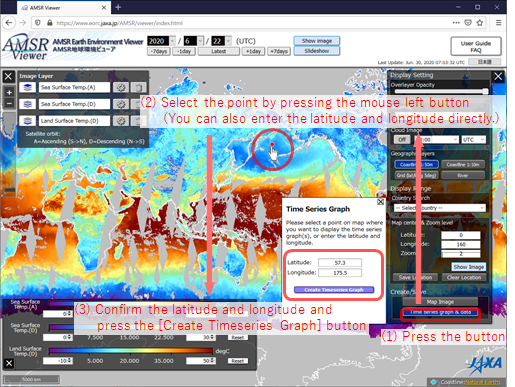Toggle Coastline 1:10m layer

463,164
